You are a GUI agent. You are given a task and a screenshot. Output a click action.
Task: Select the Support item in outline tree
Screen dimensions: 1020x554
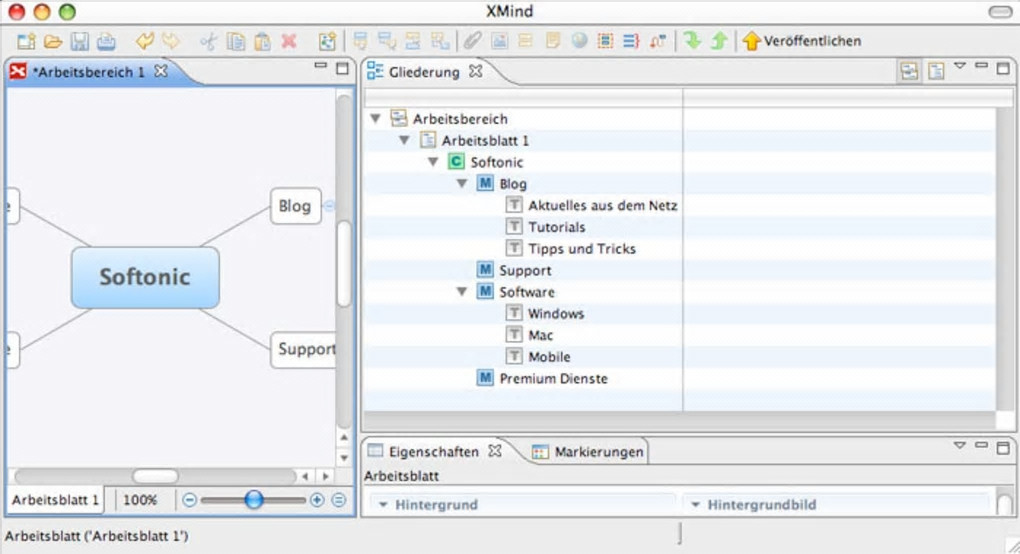(525, 270)
